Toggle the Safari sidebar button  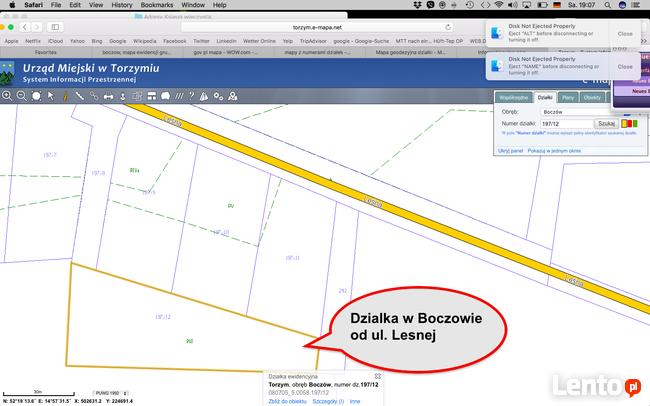click(x=53, y=27)
